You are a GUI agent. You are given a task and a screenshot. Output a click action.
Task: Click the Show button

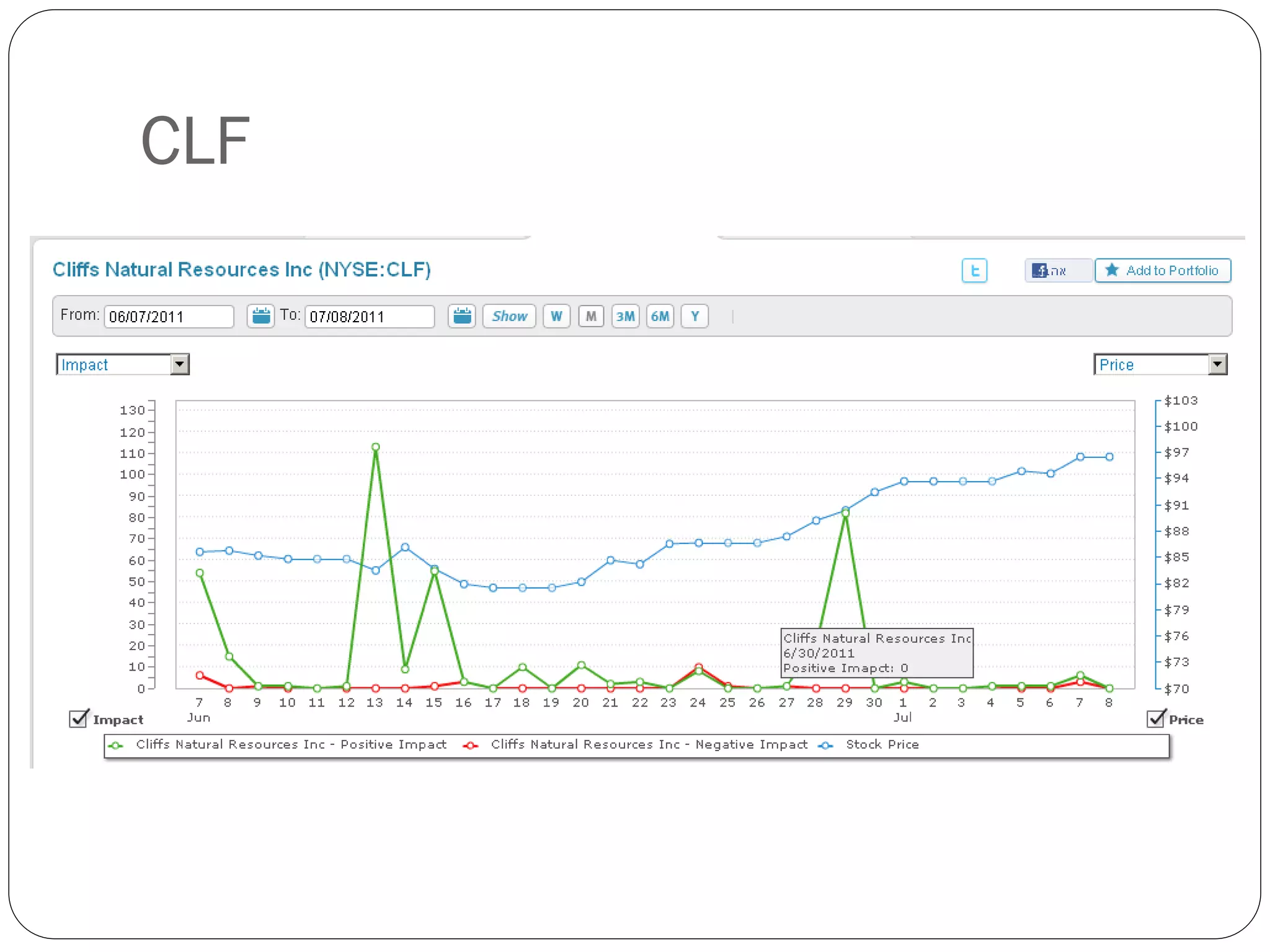509,316
